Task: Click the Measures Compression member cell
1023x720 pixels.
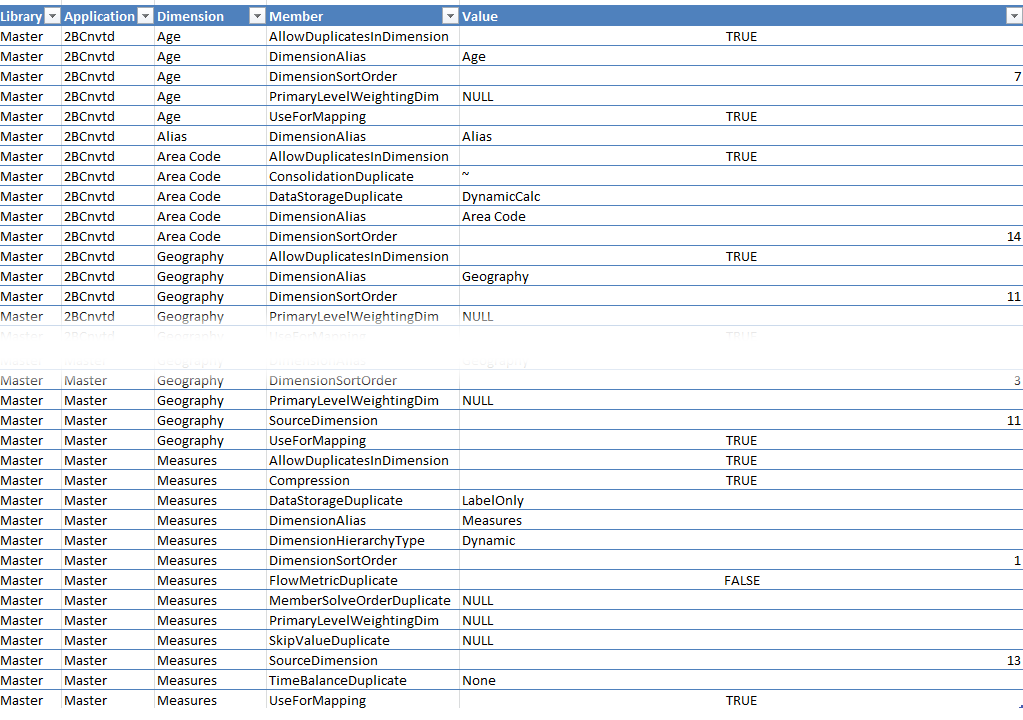Action: pyautogui.click(x=363, y=481)
